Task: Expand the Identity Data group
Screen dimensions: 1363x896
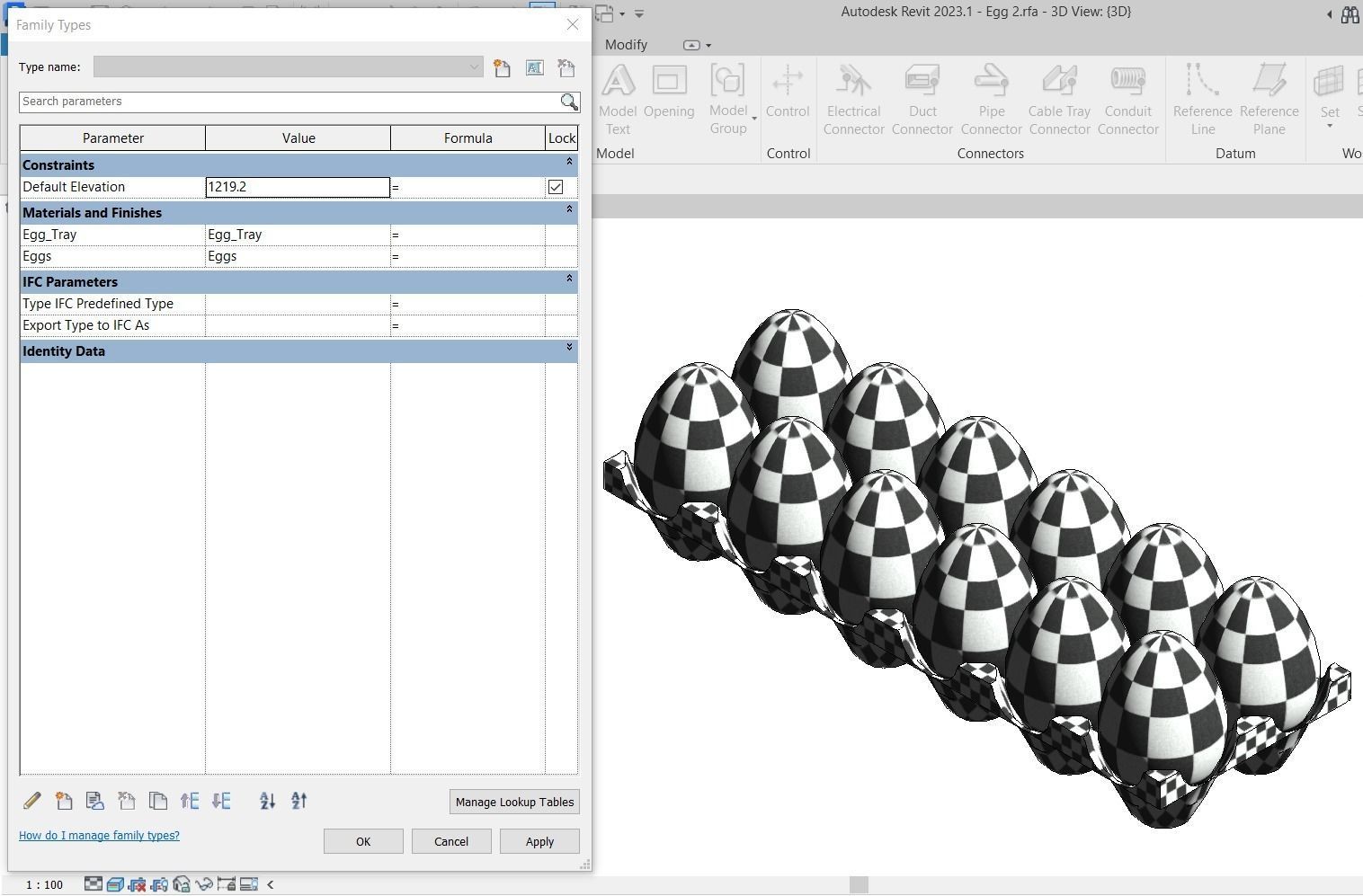Action: 569,348
